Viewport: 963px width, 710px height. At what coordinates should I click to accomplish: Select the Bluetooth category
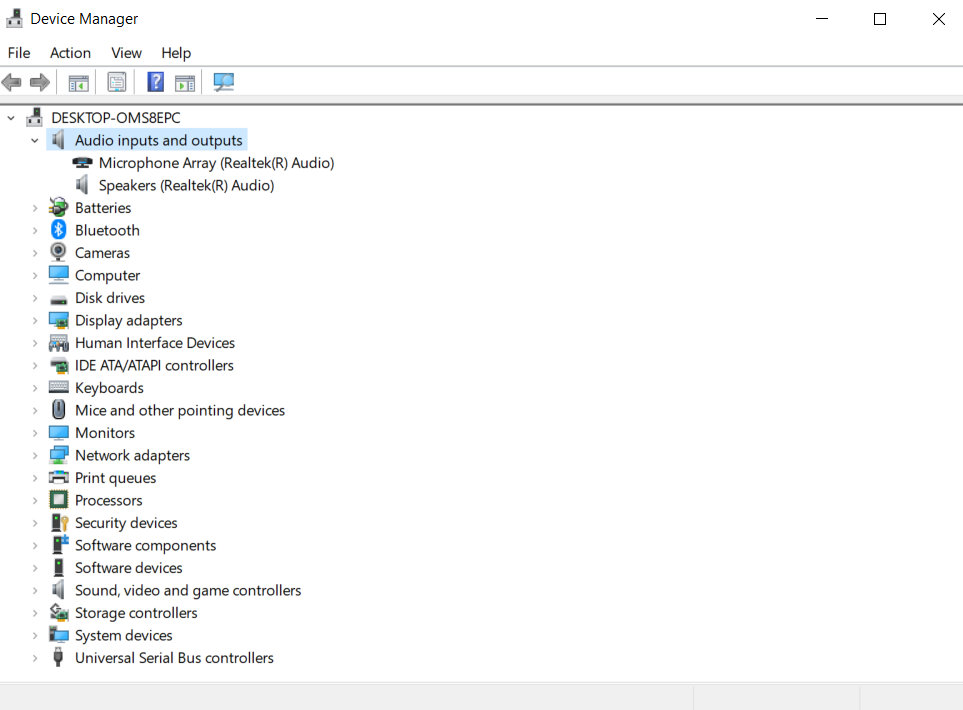(x=107, y=230)
